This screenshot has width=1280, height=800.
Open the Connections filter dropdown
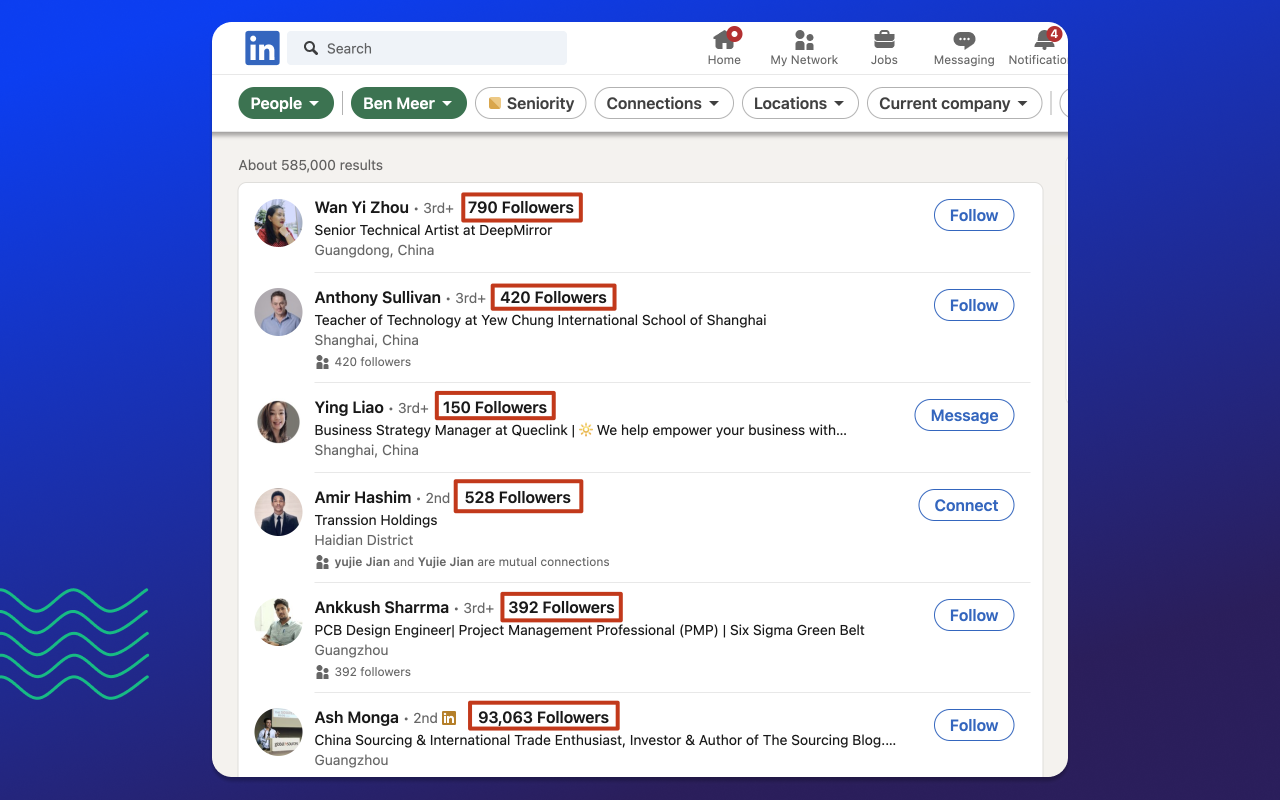pos(664,103)
